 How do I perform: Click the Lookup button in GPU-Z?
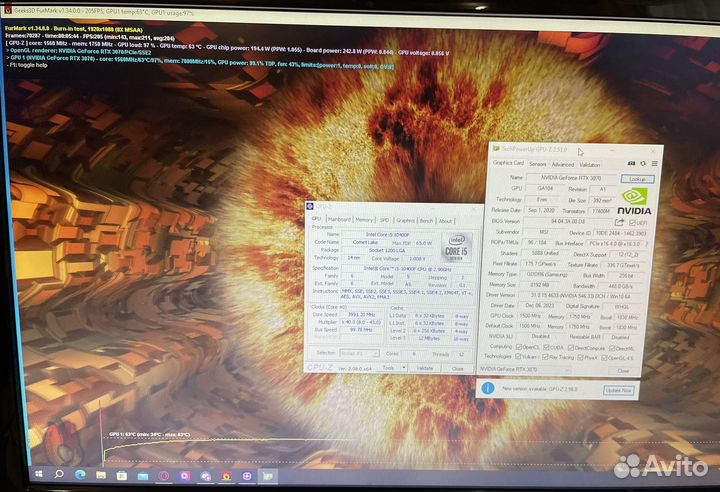(x=637, y=179)
